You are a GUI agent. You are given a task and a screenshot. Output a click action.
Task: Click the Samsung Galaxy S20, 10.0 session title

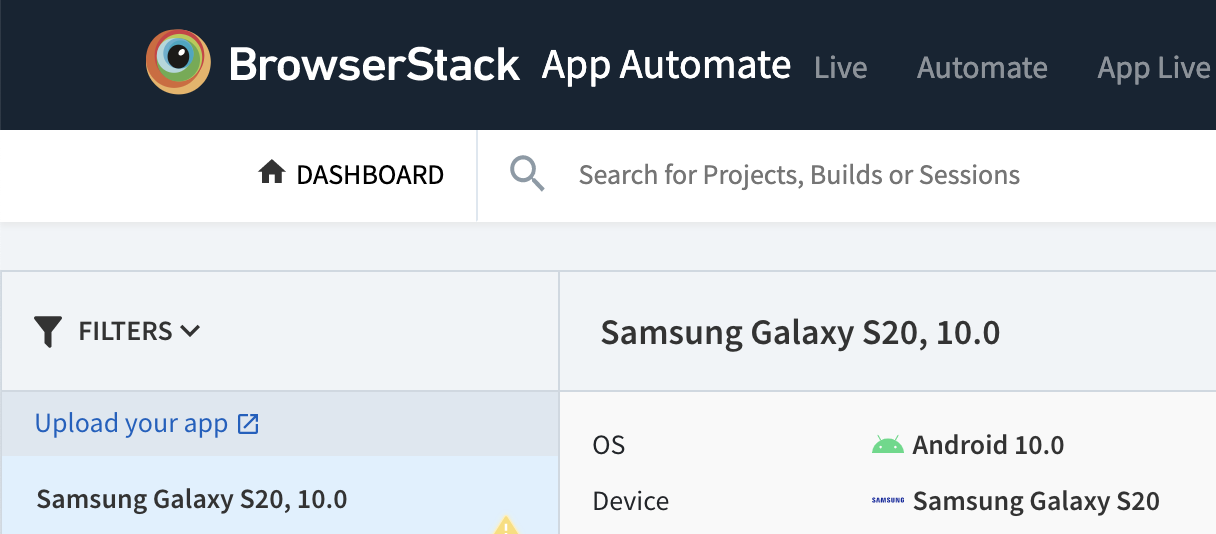(x=800, y=332)
